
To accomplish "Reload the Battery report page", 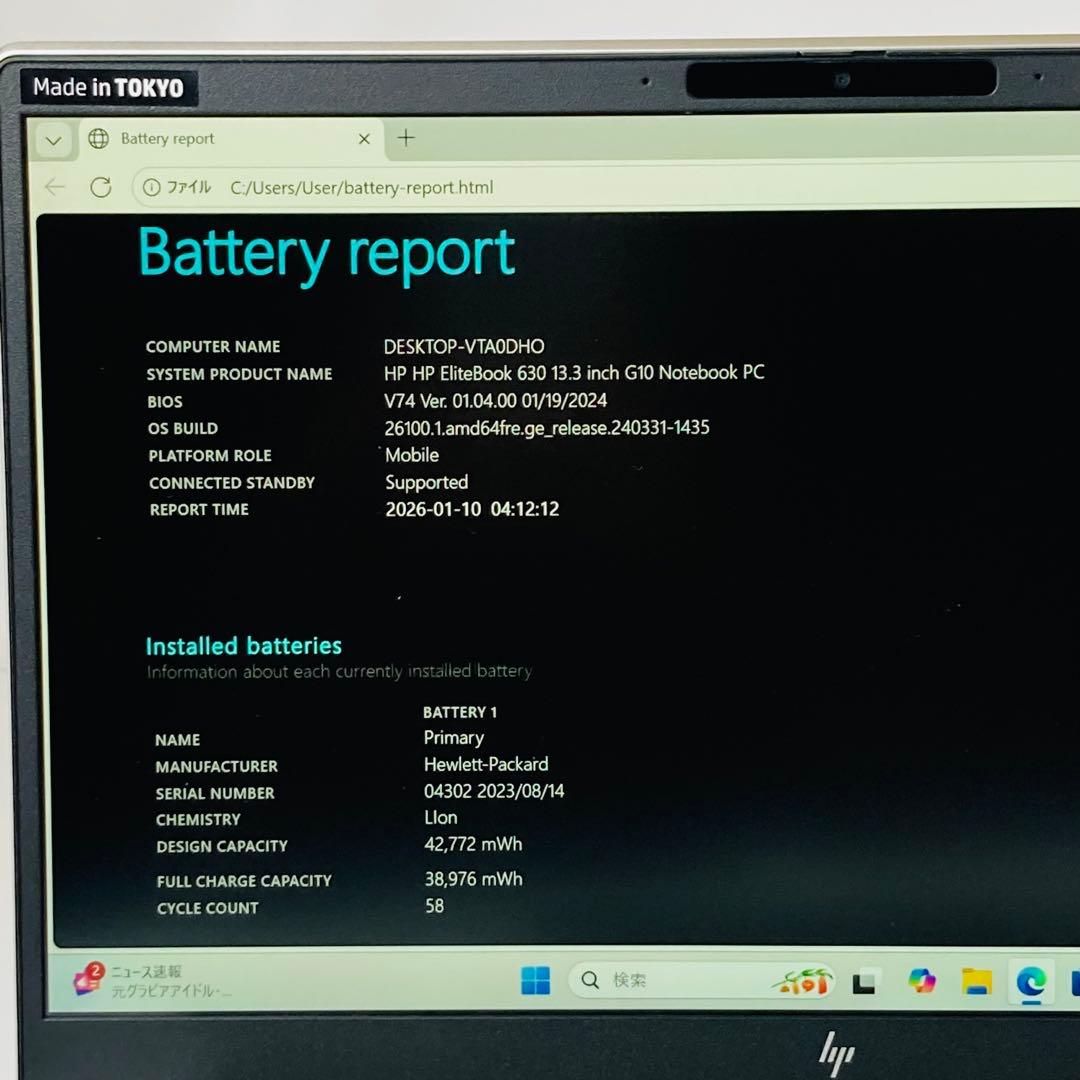I will tap(101, 187).
